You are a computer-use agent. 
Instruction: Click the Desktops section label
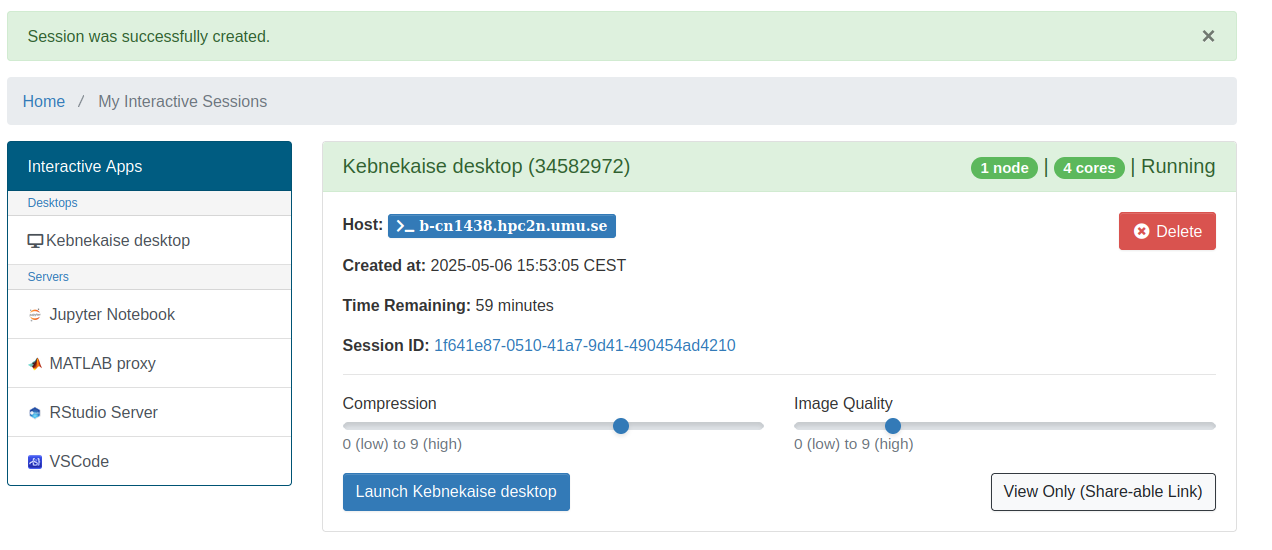click(x=52, y=203)
